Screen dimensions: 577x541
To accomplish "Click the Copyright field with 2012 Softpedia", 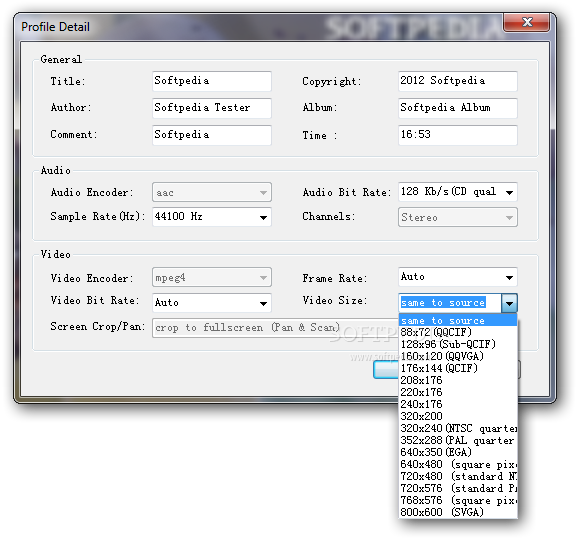I will (457, 81).
